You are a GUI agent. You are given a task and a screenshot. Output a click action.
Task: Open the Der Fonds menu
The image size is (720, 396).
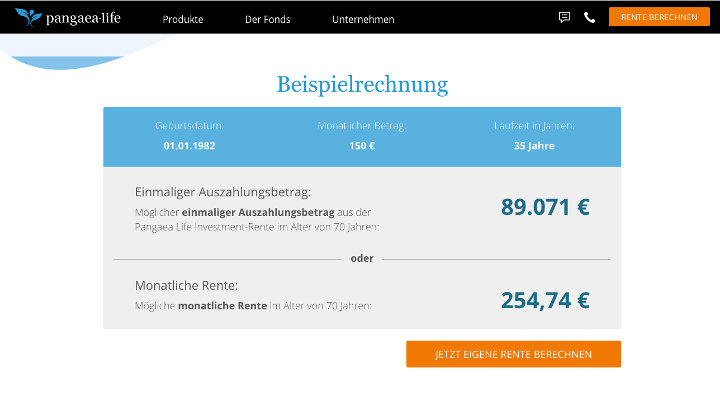(268, 19)
